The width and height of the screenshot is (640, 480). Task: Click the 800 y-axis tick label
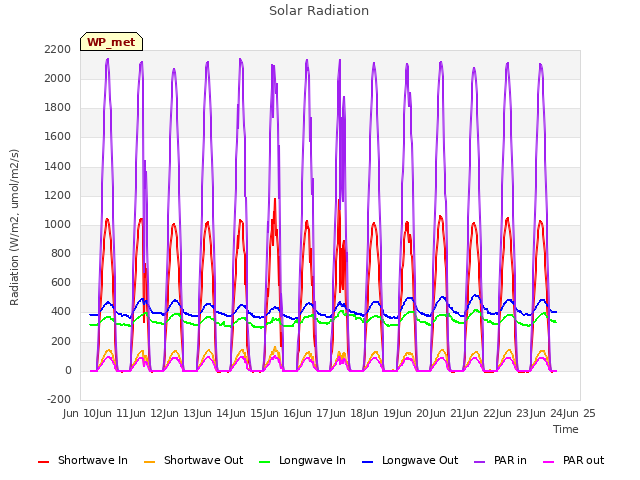[x=61, y=253]
